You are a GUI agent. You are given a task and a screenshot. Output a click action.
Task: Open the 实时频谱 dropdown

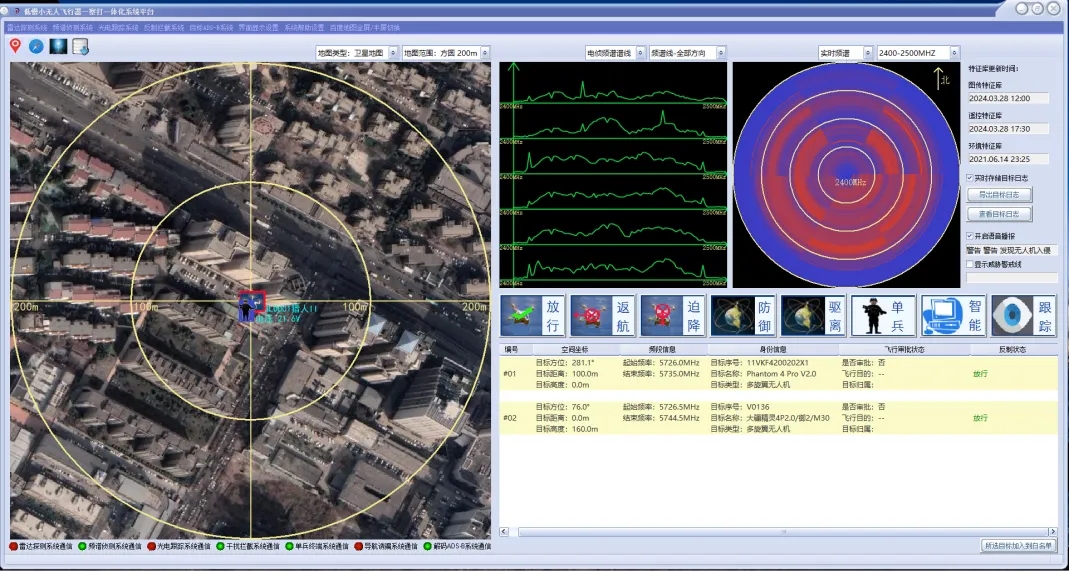[845, 52]
